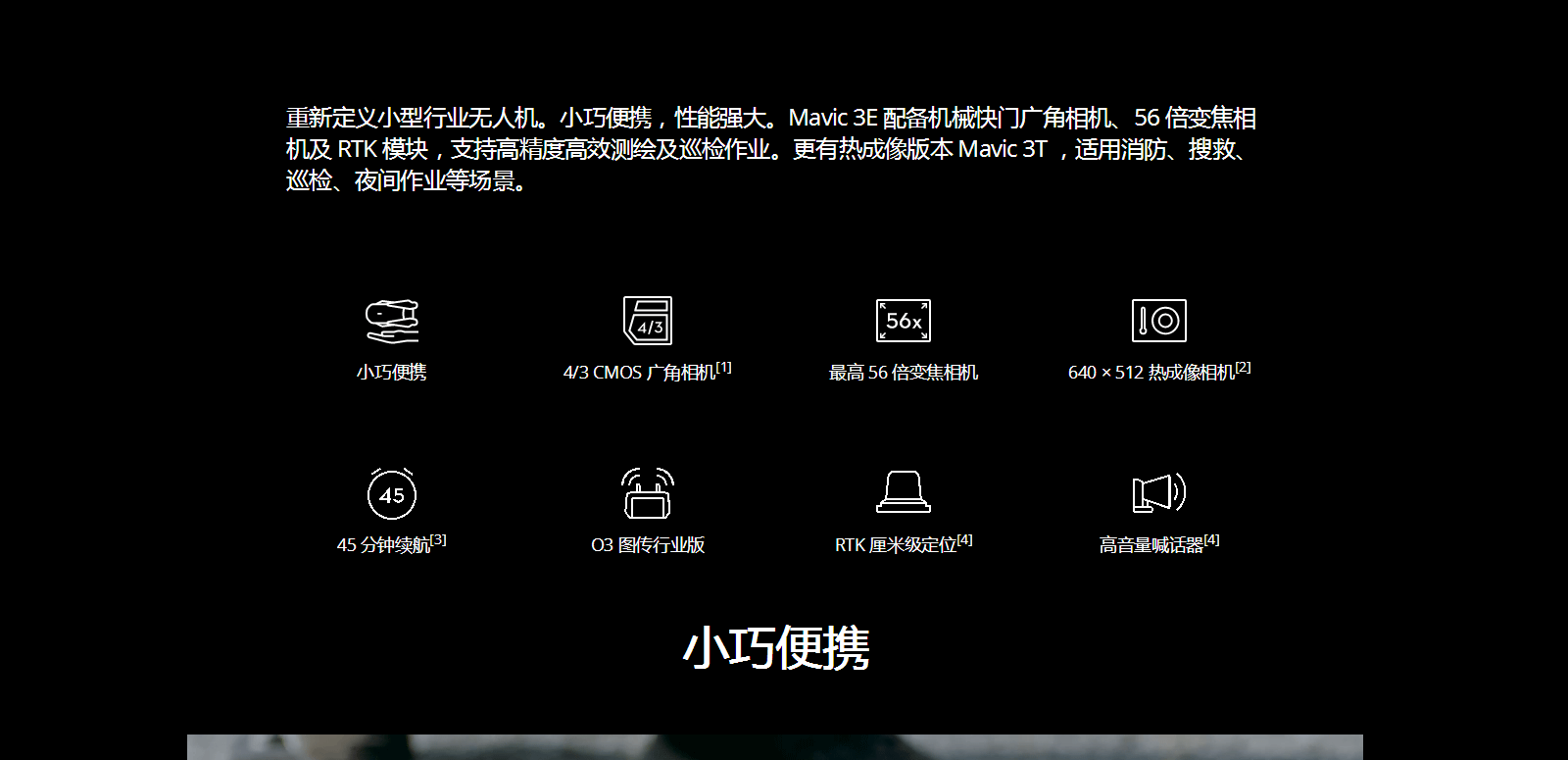Open footnote [1] next to 广角相机
This screenshot has height=760, width=1568.
tap(724, 368)
